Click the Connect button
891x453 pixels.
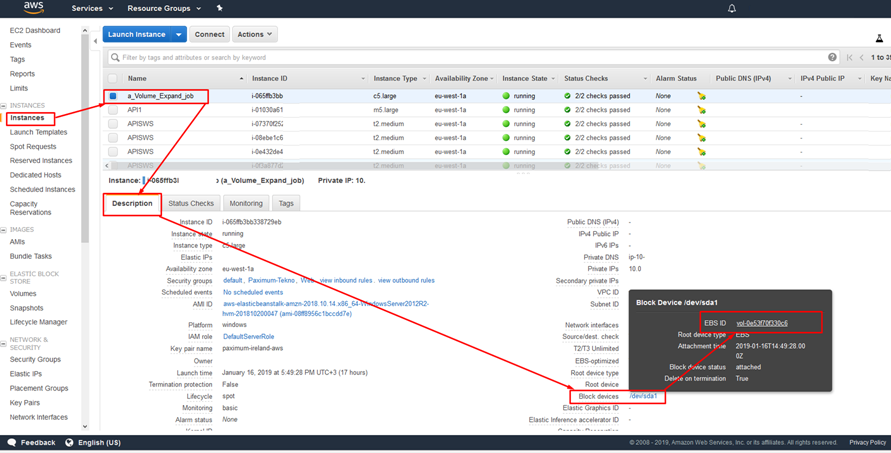point(210,35)
